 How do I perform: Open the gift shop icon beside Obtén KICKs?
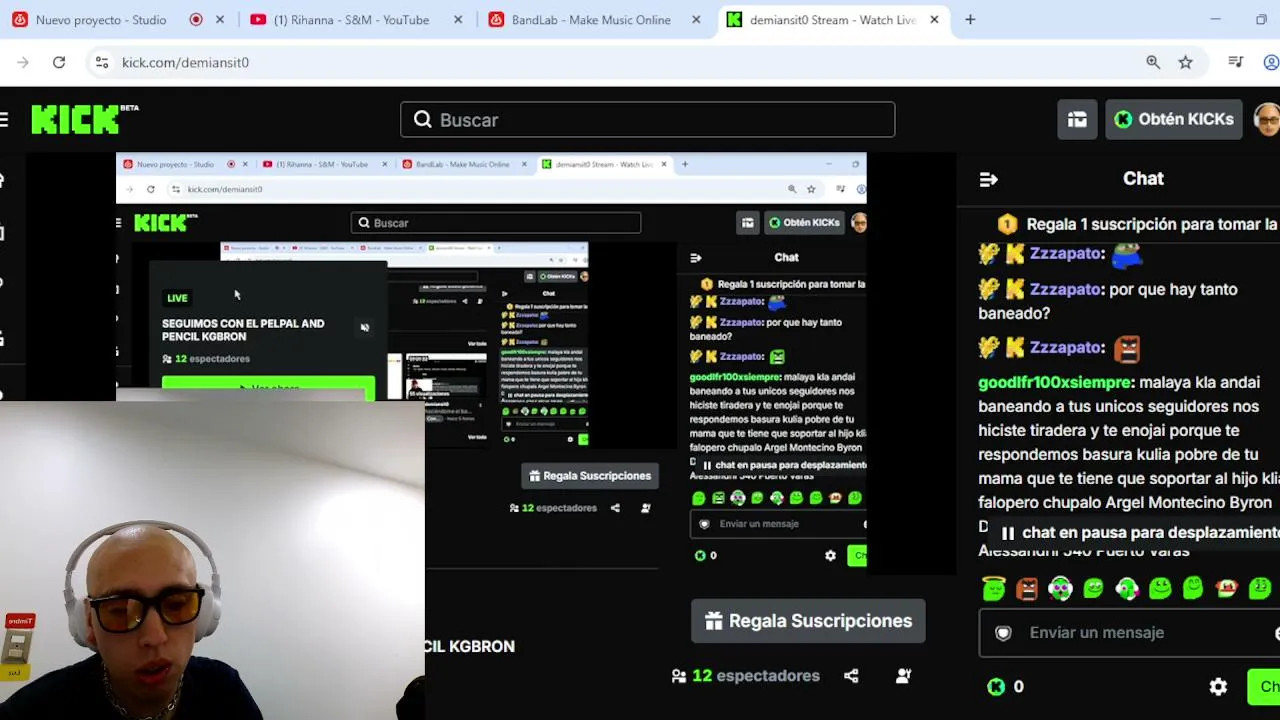coord(1077,119)
